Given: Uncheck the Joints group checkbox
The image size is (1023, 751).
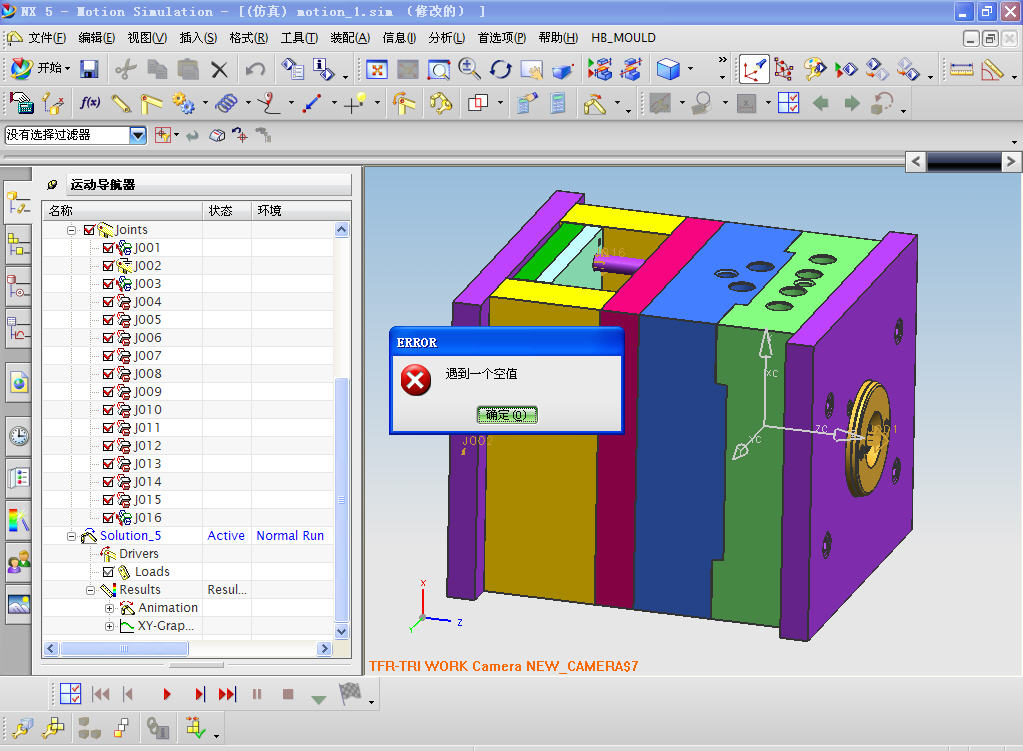Looking at the screenshot, I should click(x=89, y=230).
